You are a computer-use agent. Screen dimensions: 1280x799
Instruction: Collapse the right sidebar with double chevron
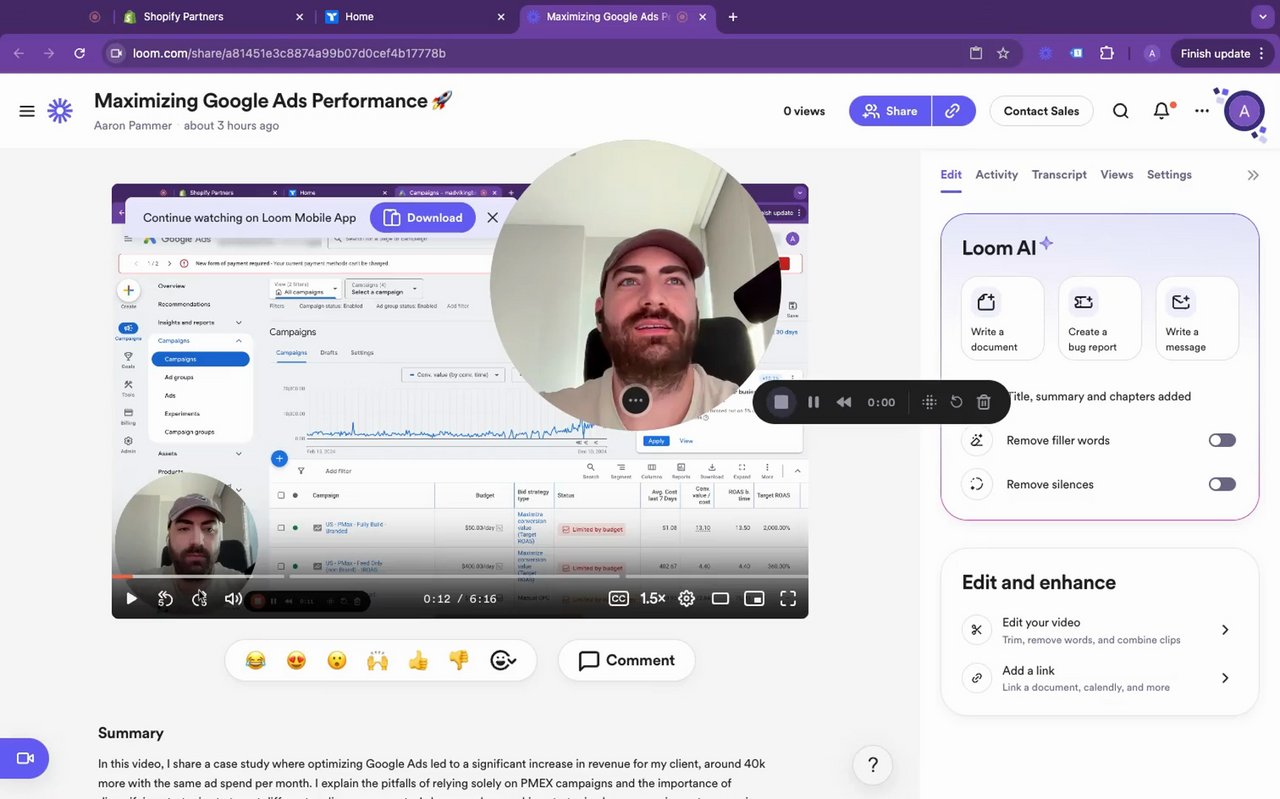click(x=1253, y=175)
